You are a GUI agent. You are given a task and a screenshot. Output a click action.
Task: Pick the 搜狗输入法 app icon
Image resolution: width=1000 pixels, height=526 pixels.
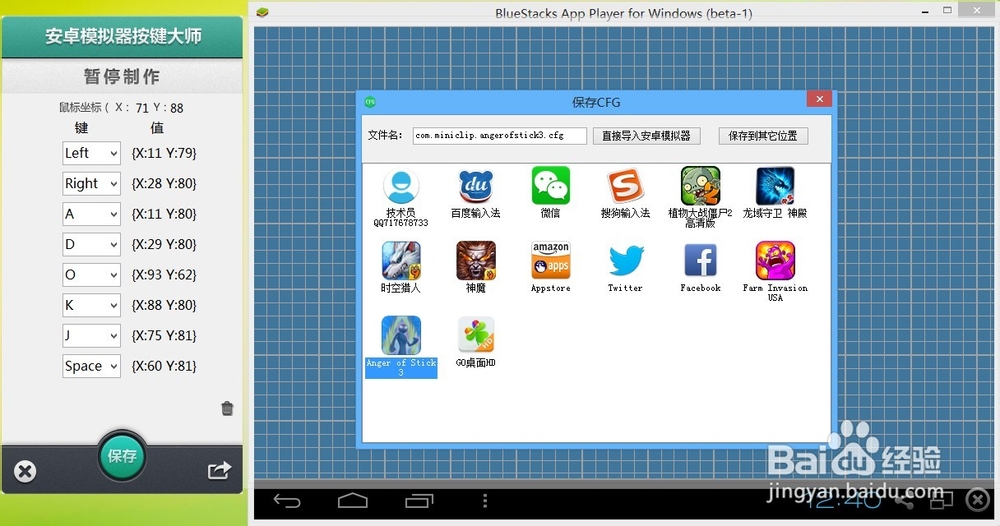coord(625,186)
